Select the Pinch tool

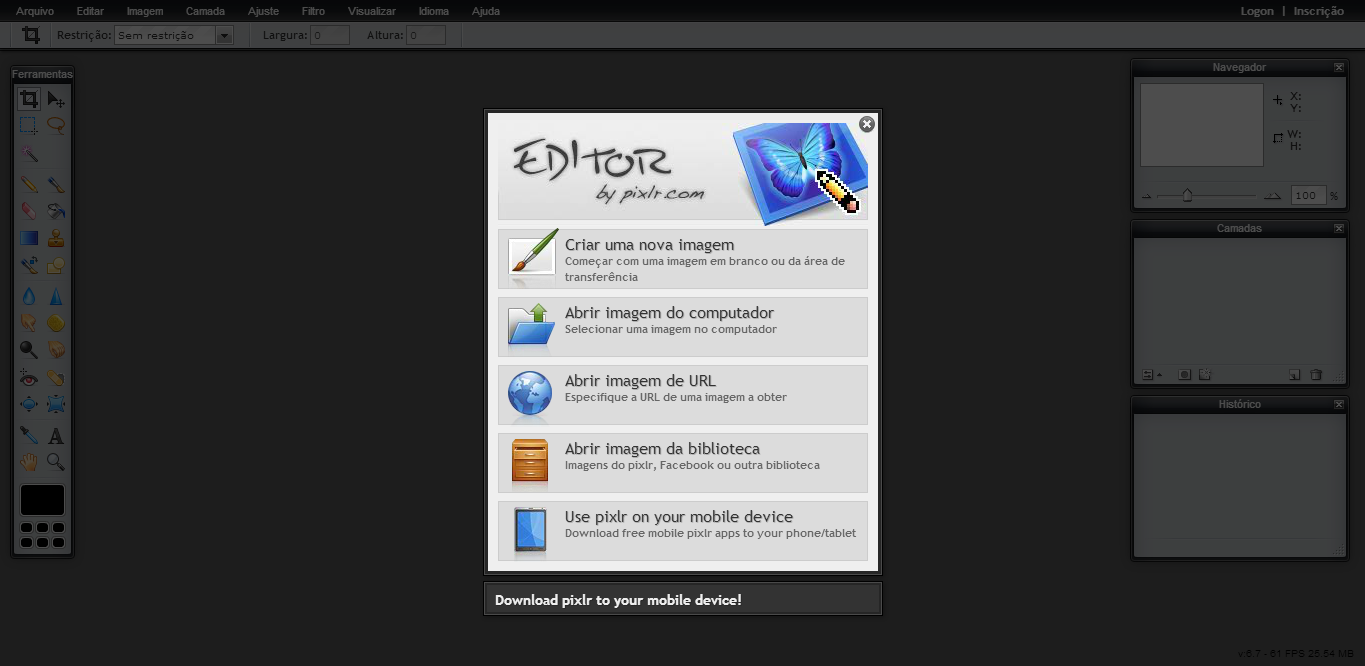coord(56,405)
